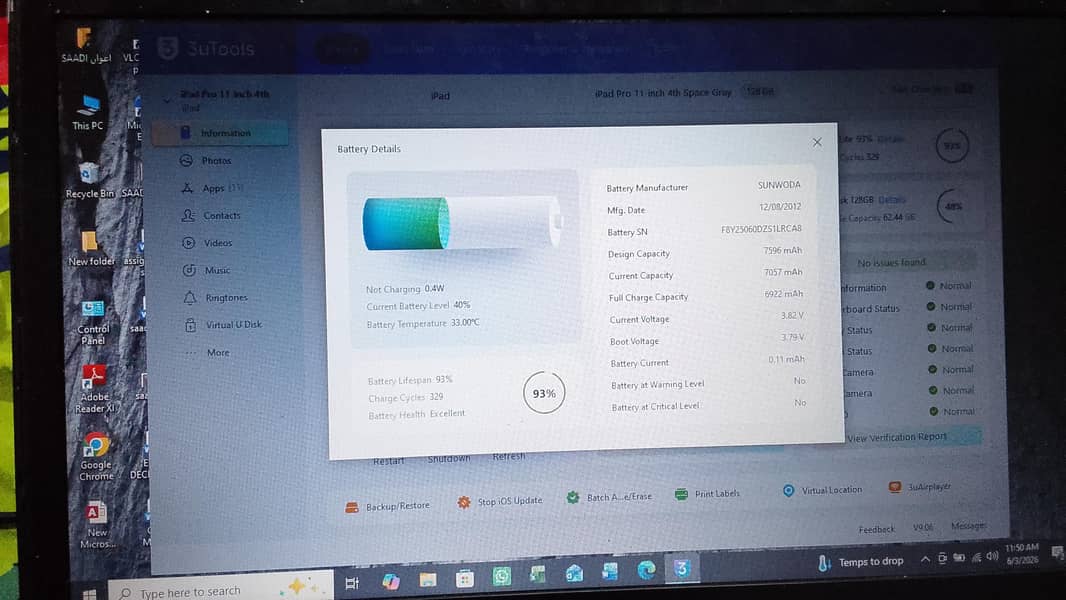Show hidden system tray icons
The height and width of the screenshot is (600, 1066).
[925, 559]
